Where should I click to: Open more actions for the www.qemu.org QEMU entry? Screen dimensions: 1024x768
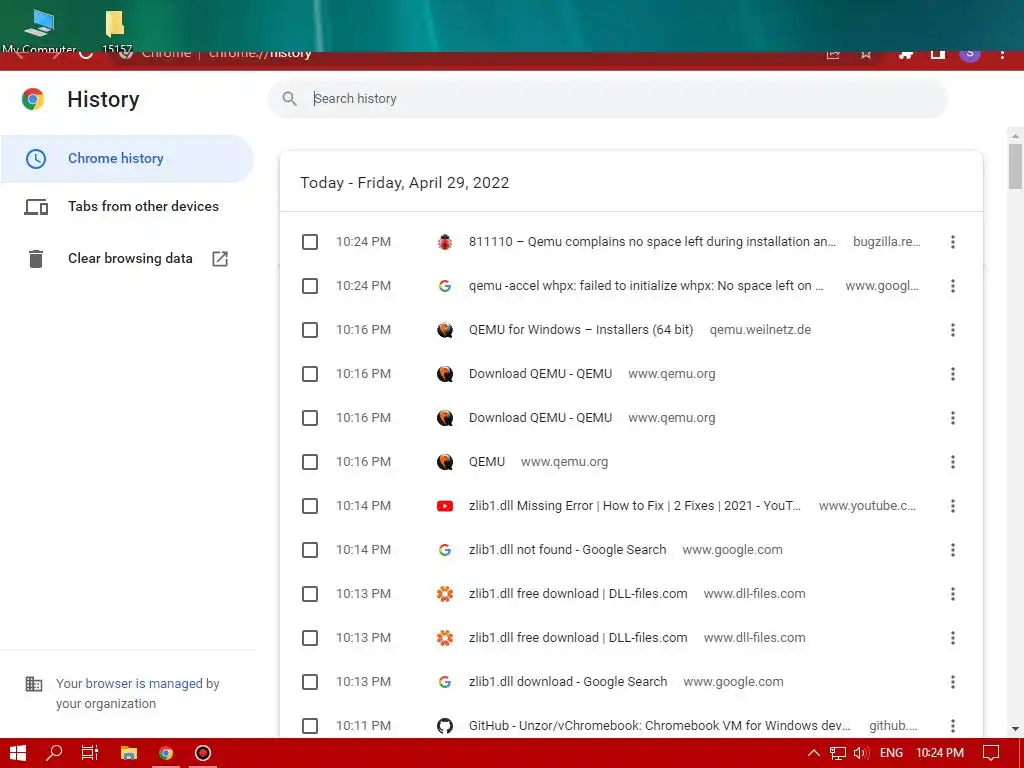[x=953, y=462]
